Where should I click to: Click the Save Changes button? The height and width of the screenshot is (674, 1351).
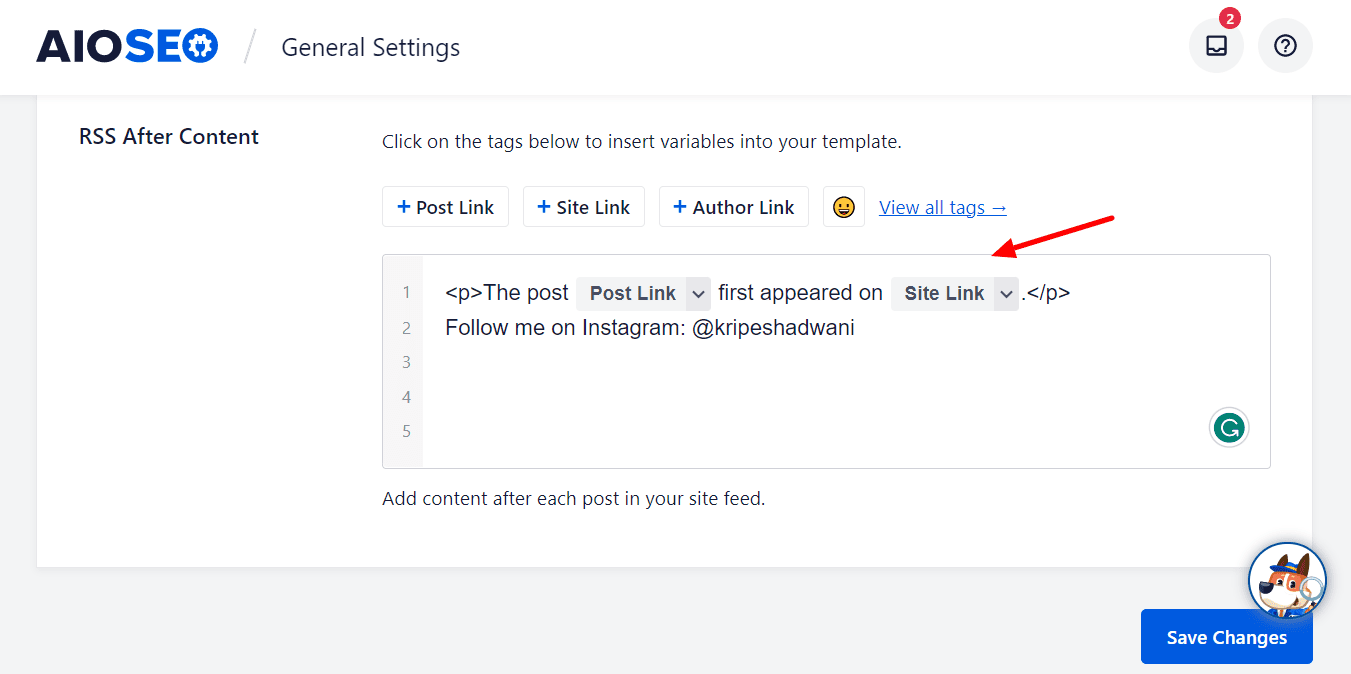[x=1226, y=637]
